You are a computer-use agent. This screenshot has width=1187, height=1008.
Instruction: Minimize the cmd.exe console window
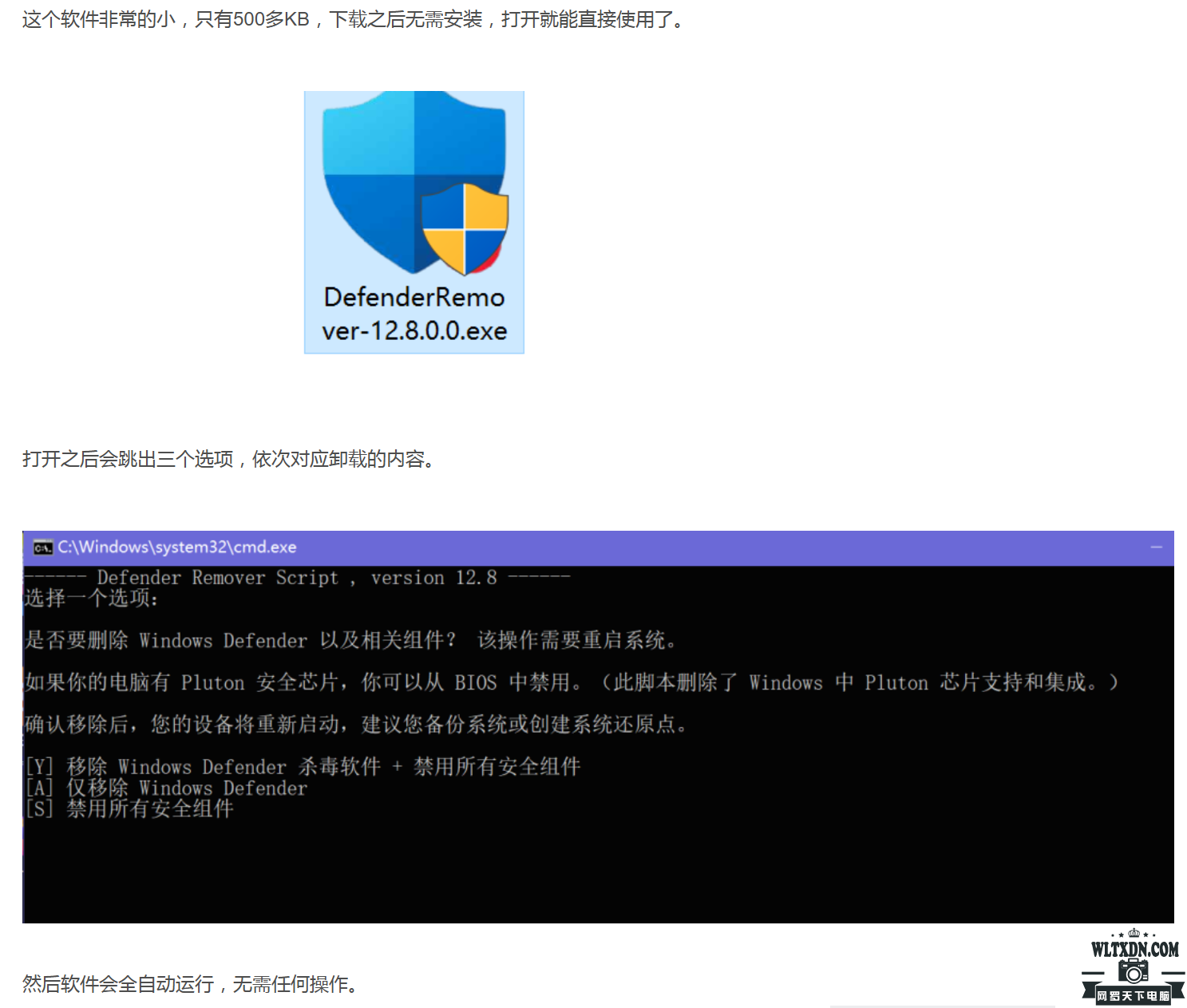coord(1156,547)
